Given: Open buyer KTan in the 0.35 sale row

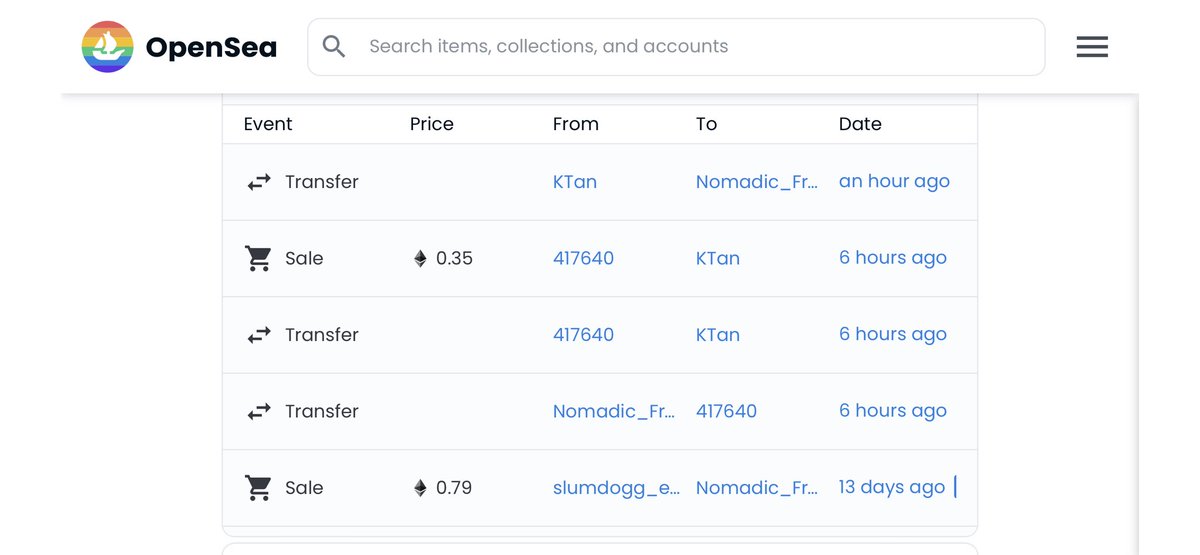Looking at the screenshot, I should tap(717, 258).
